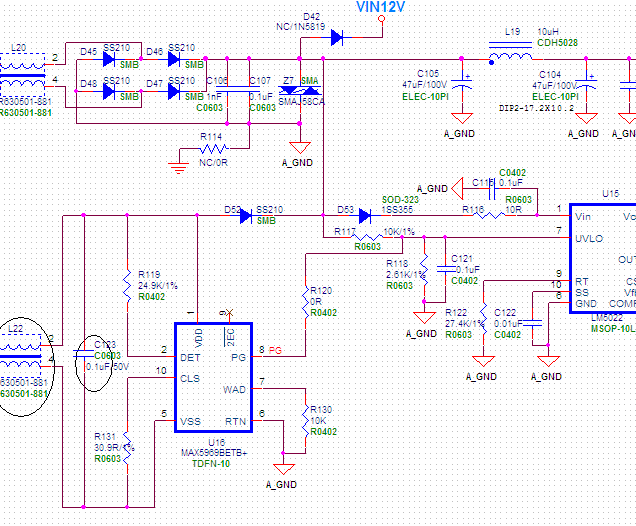This screenshot has width=636, height=526.
Task: Select capacitor C121 symbol
Action: (445, 269)
